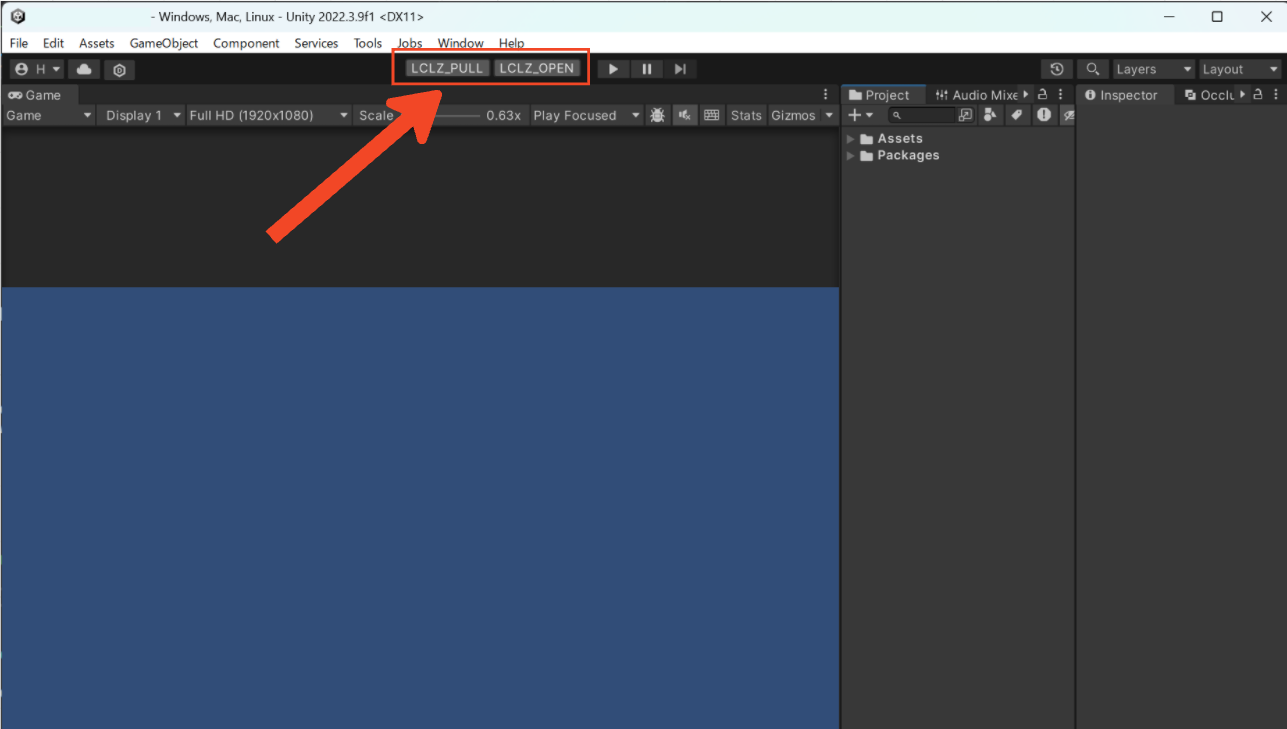The height and width of the screenshot is (729, 1287).
Task: Search by import log type icon
Action: coord(1044,115)
